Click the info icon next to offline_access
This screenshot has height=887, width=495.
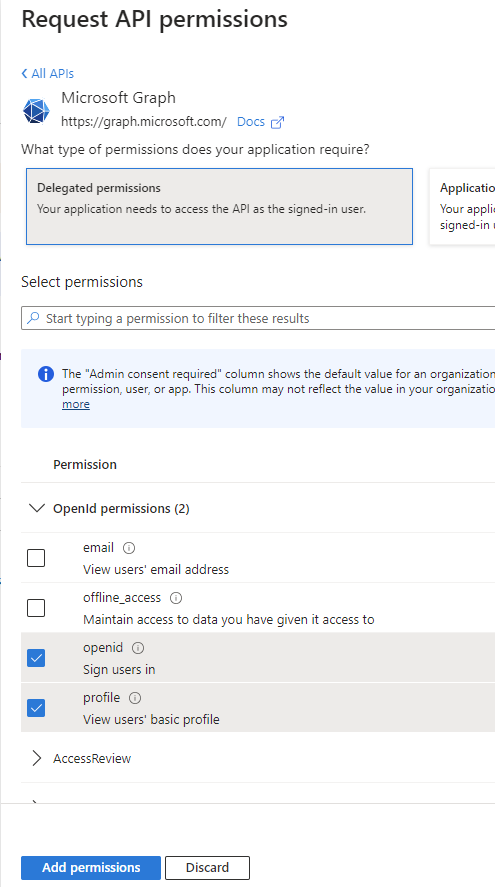[x=176, y=598]
